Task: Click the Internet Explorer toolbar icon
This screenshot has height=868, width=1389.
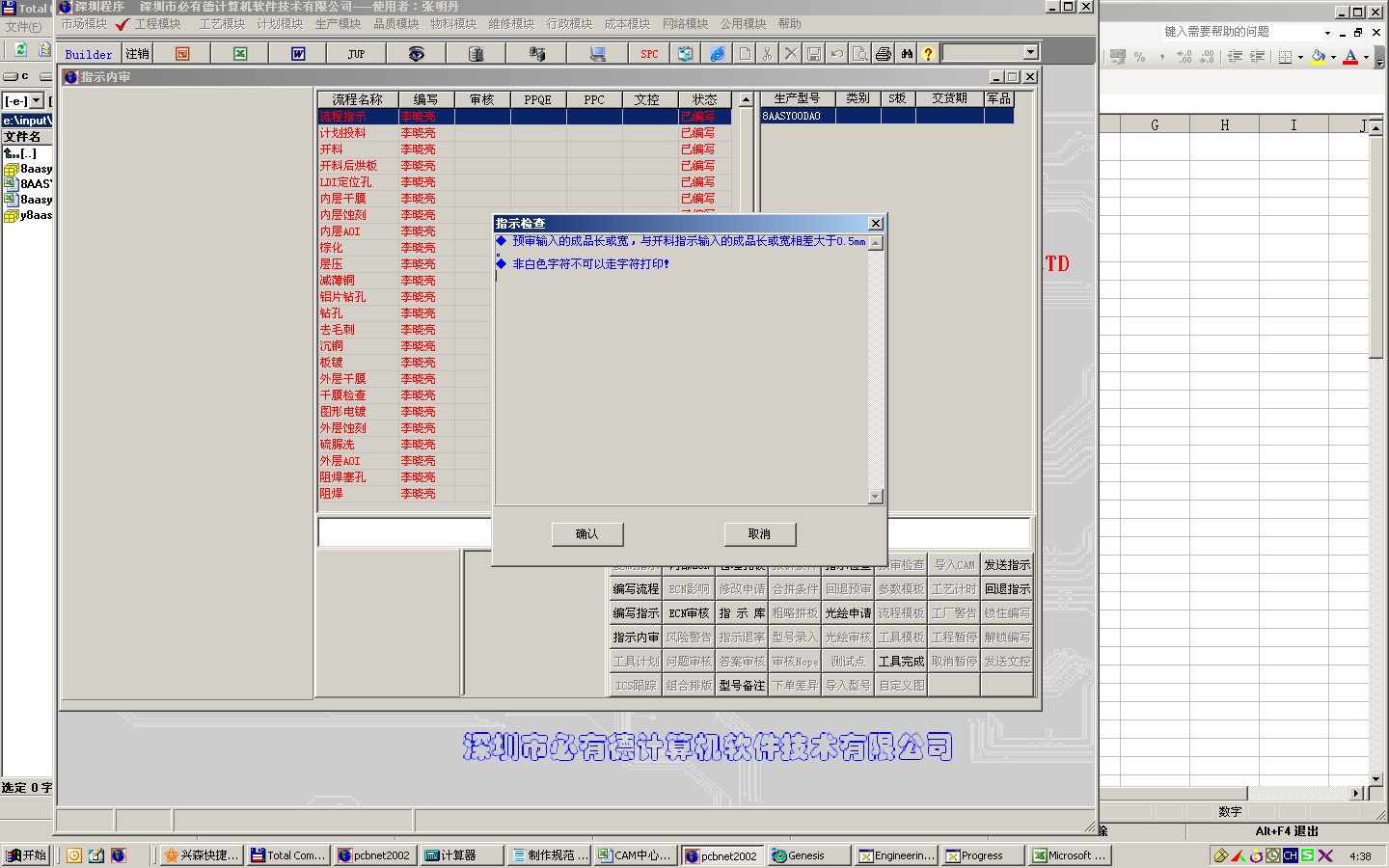Action: pos(717,54)
